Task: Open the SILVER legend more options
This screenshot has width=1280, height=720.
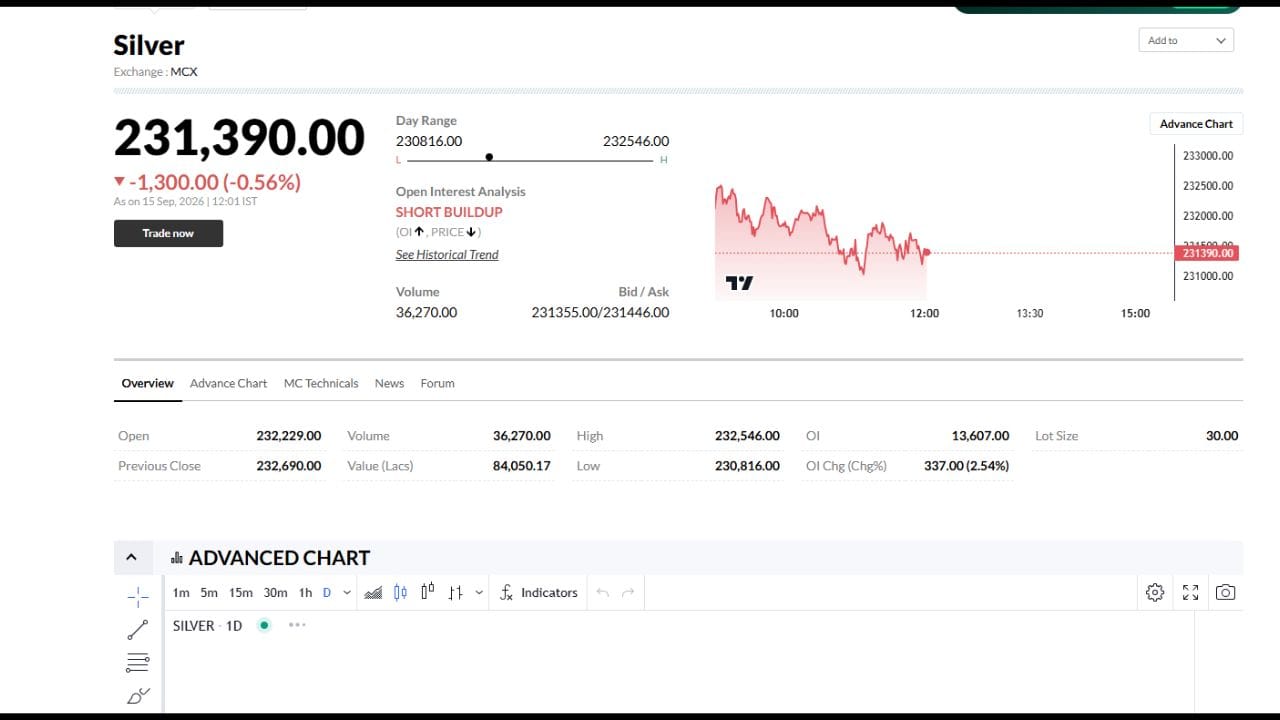Action: click(x=297, y=625)
